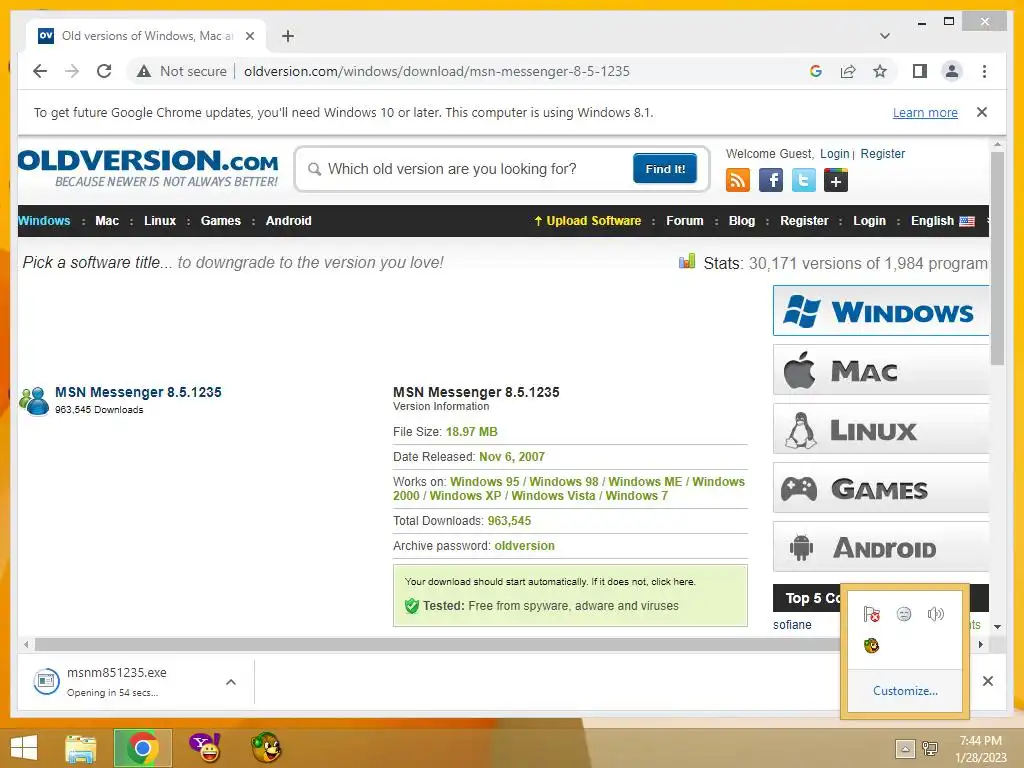Click the archive password oldversion text
The image size is (1024, 768).
524,545
